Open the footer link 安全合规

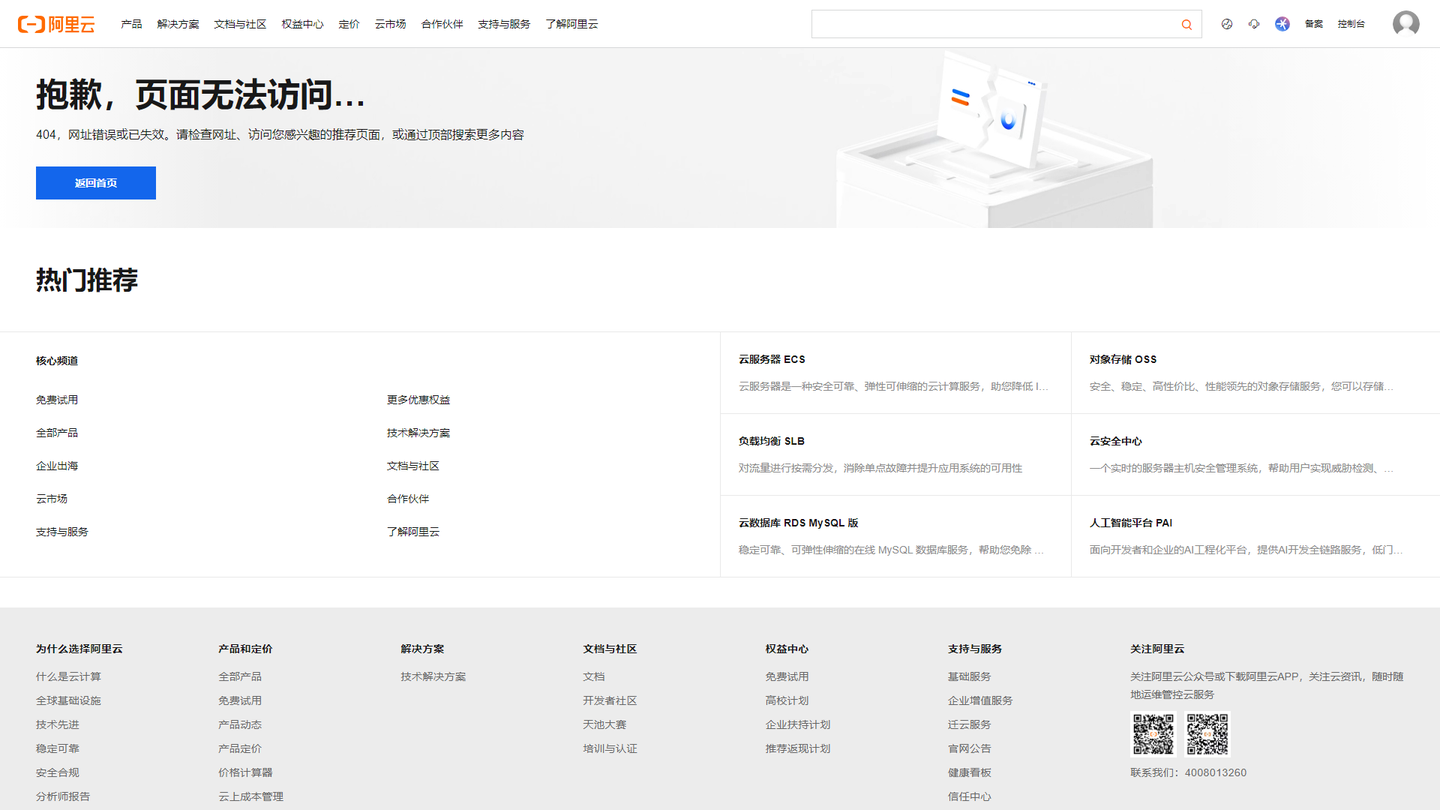point(57,773)
